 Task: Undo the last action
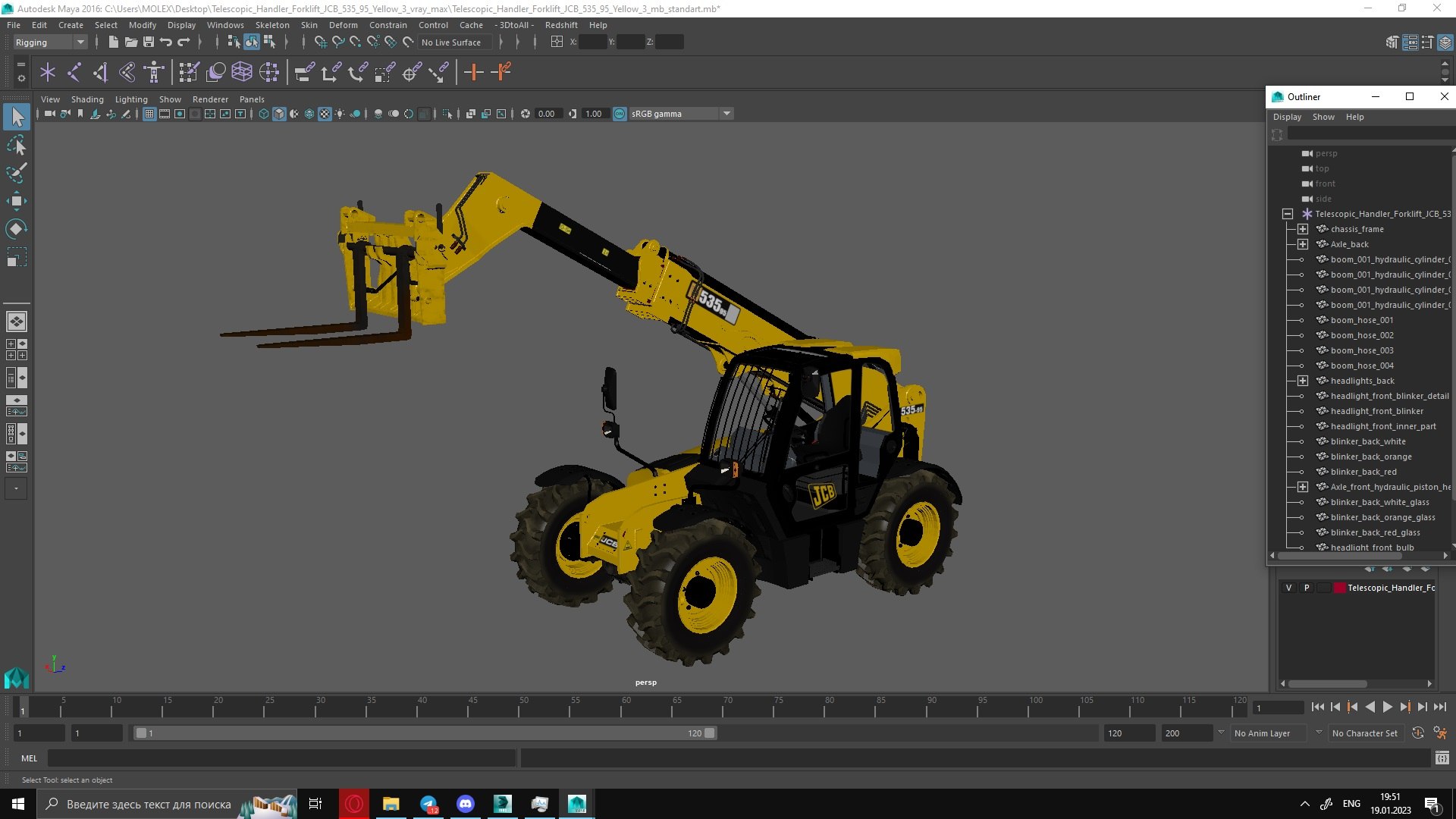click(x=166, y=42)
